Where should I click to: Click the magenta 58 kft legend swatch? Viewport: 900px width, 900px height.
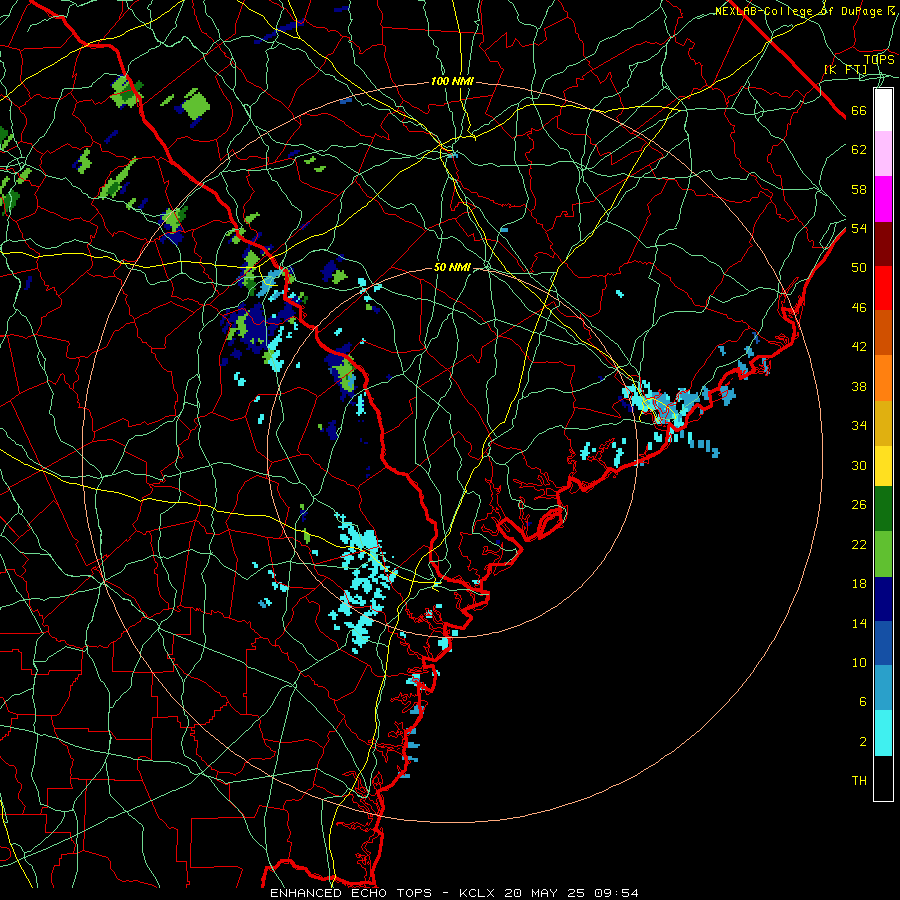(883, 199)
